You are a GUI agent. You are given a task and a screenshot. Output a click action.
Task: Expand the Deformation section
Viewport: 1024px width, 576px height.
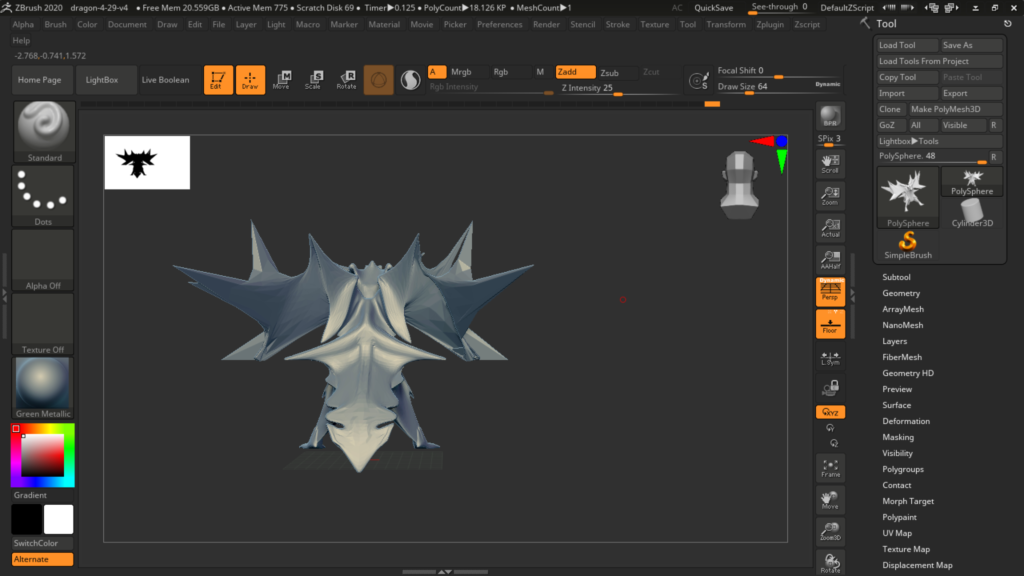905,421
